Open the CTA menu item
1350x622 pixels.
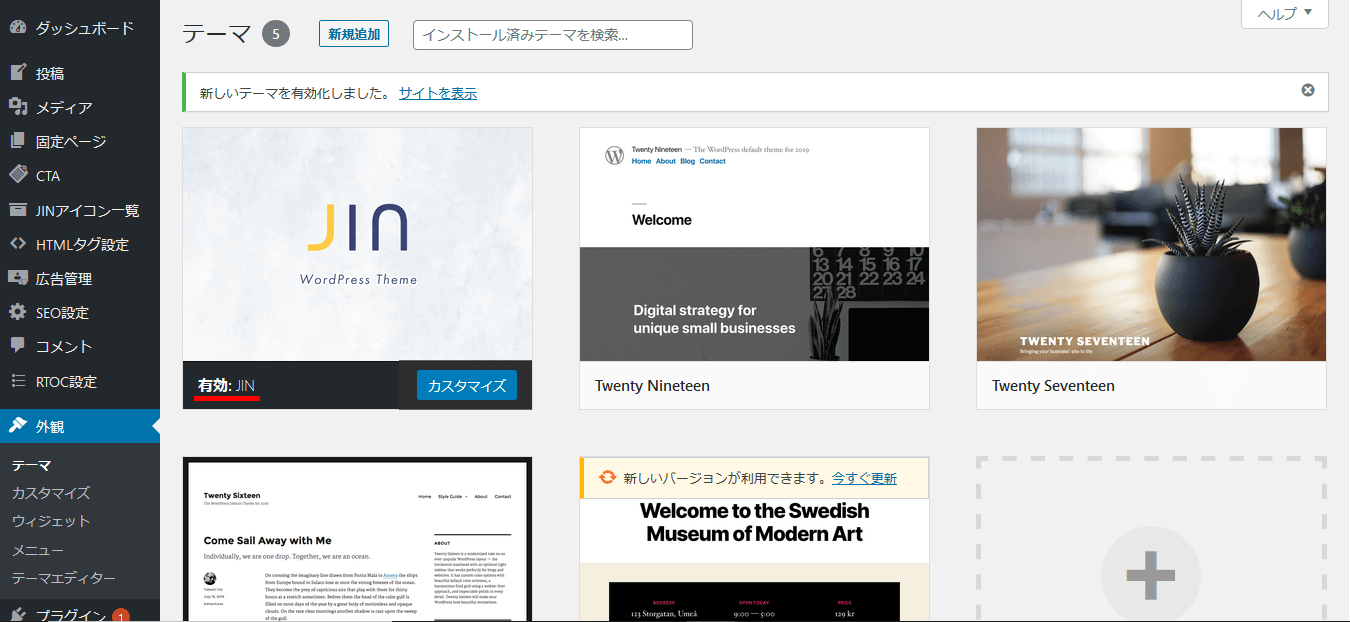48,175
